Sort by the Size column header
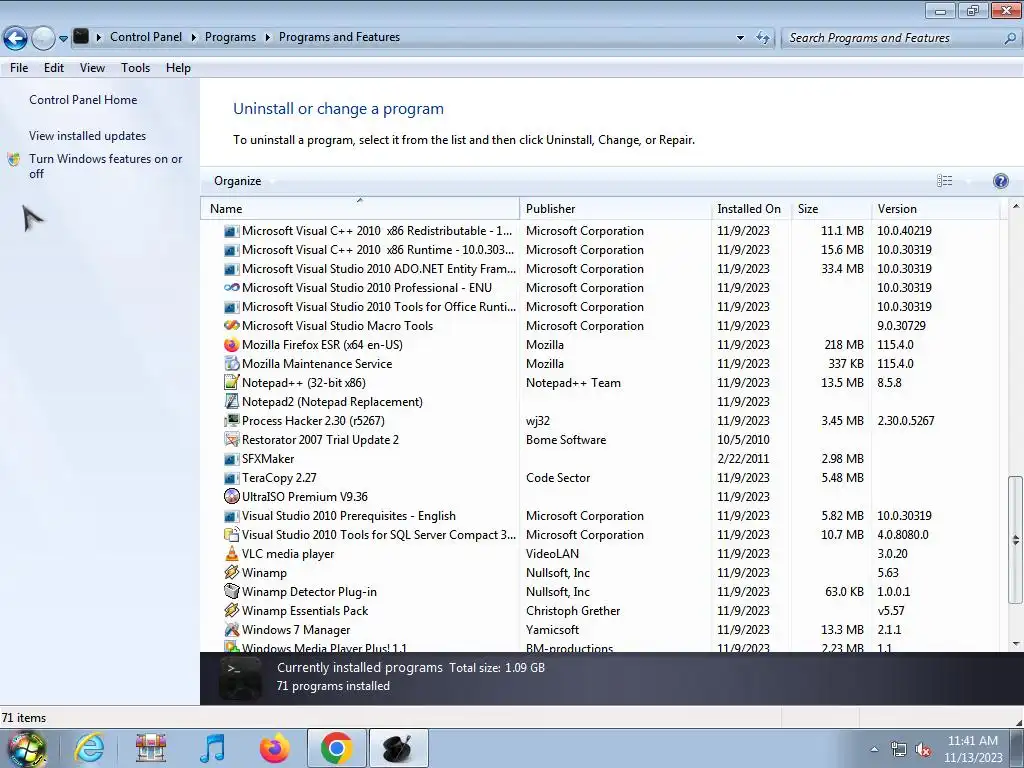The height and width of the screenshot is (768, 1024). 831,208
